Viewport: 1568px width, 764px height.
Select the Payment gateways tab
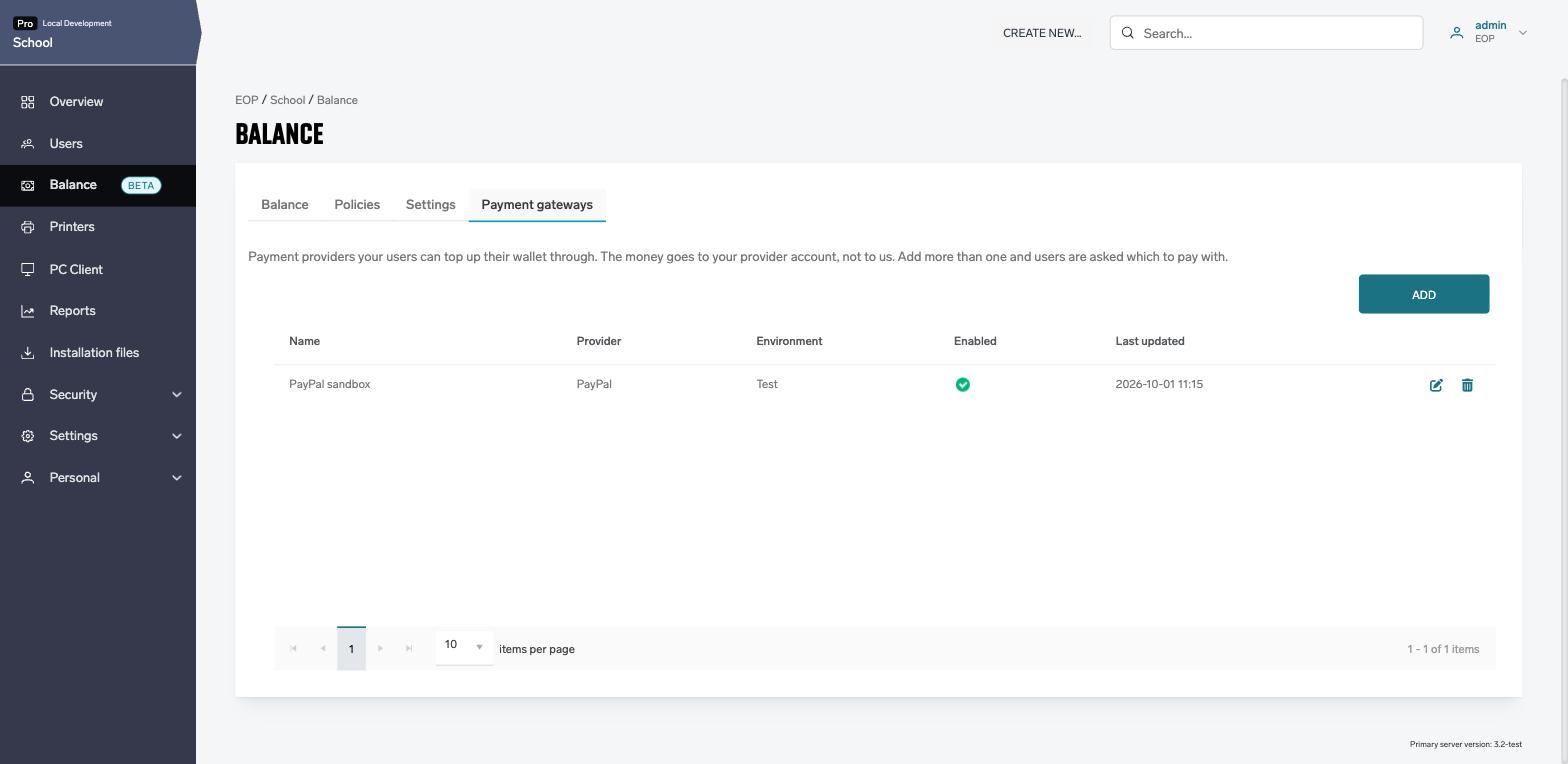click(537, 205)
